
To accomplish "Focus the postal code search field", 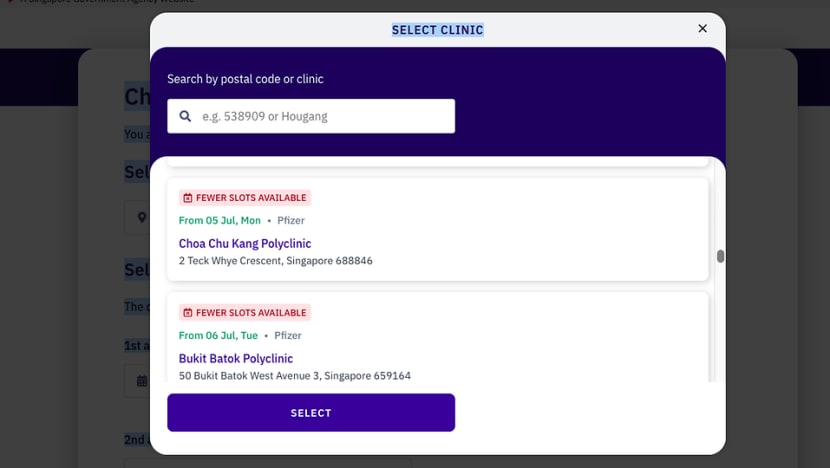I will 311,116.
